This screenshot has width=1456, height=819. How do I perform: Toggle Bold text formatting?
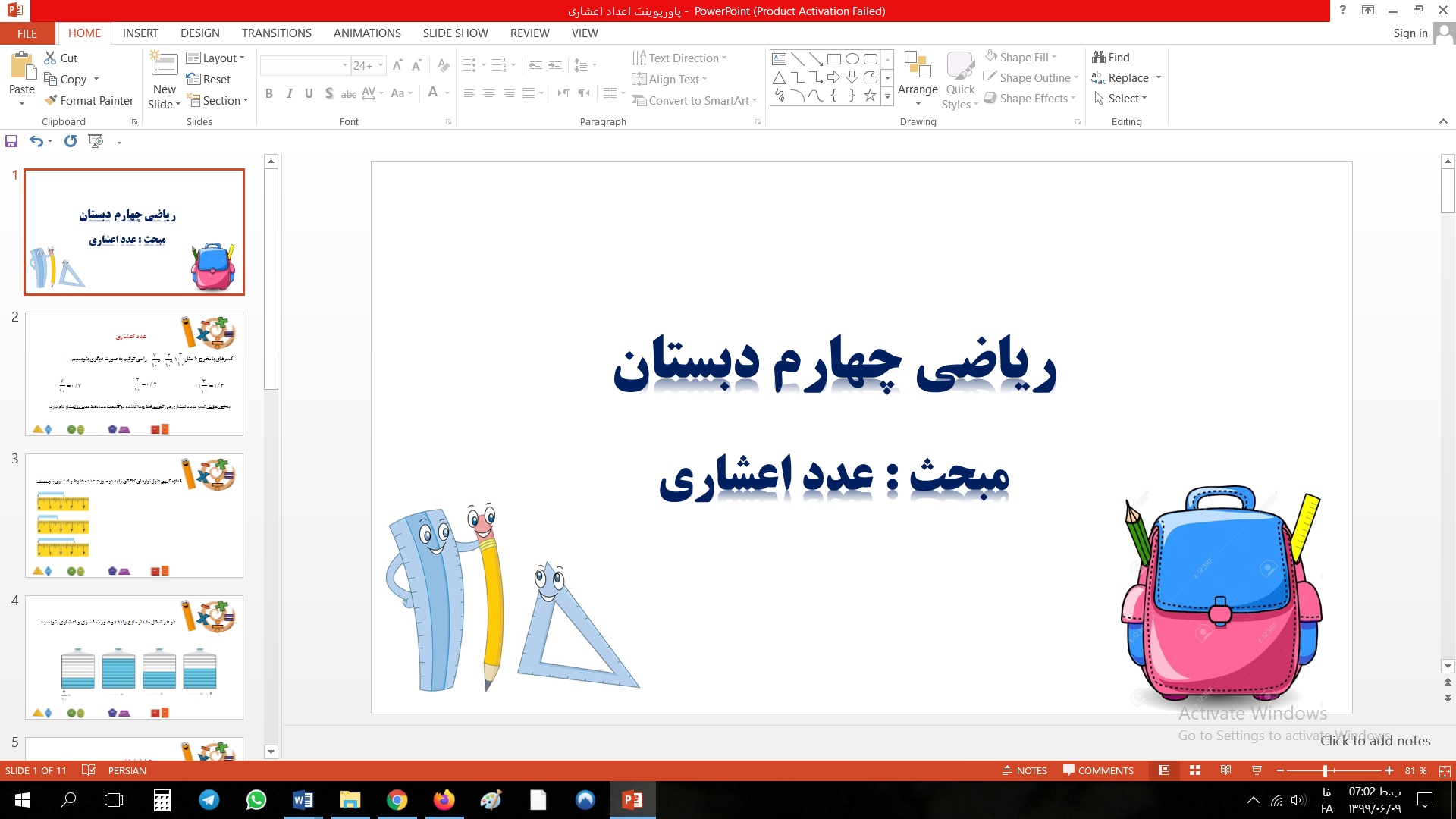pos(269,93)
